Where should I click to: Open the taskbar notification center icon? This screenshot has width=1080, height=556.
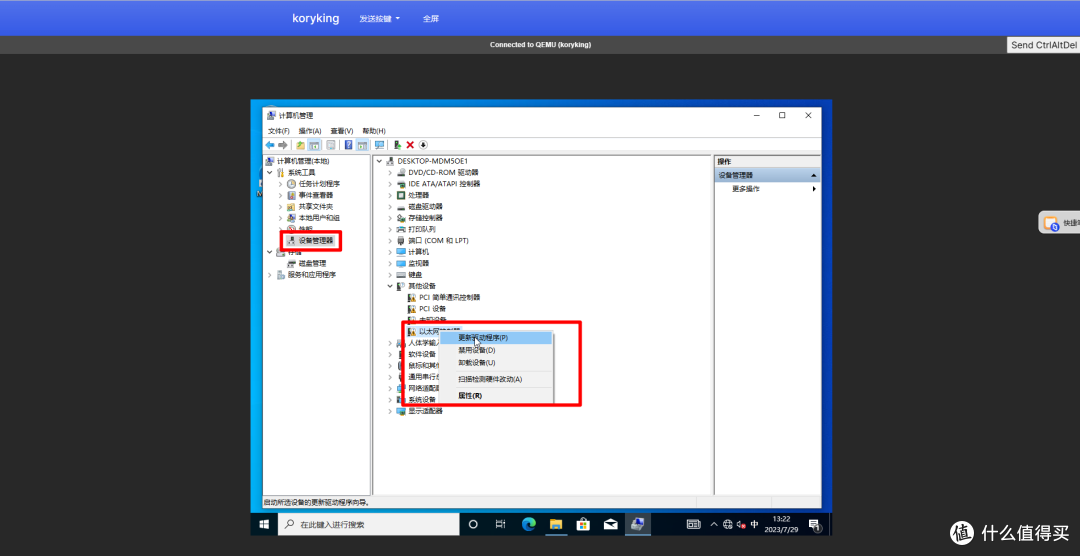coord(813,524)
